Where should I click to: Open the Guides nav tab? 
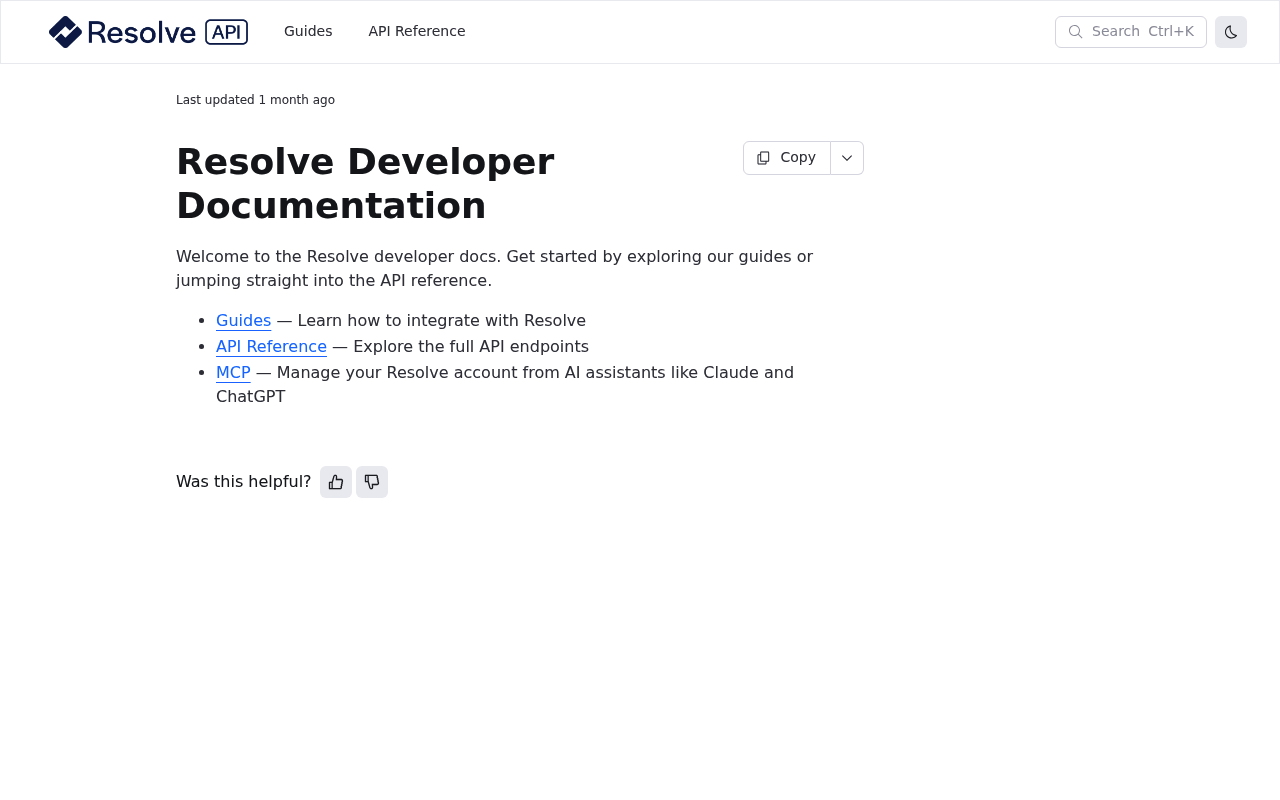[x=308, y=31]
